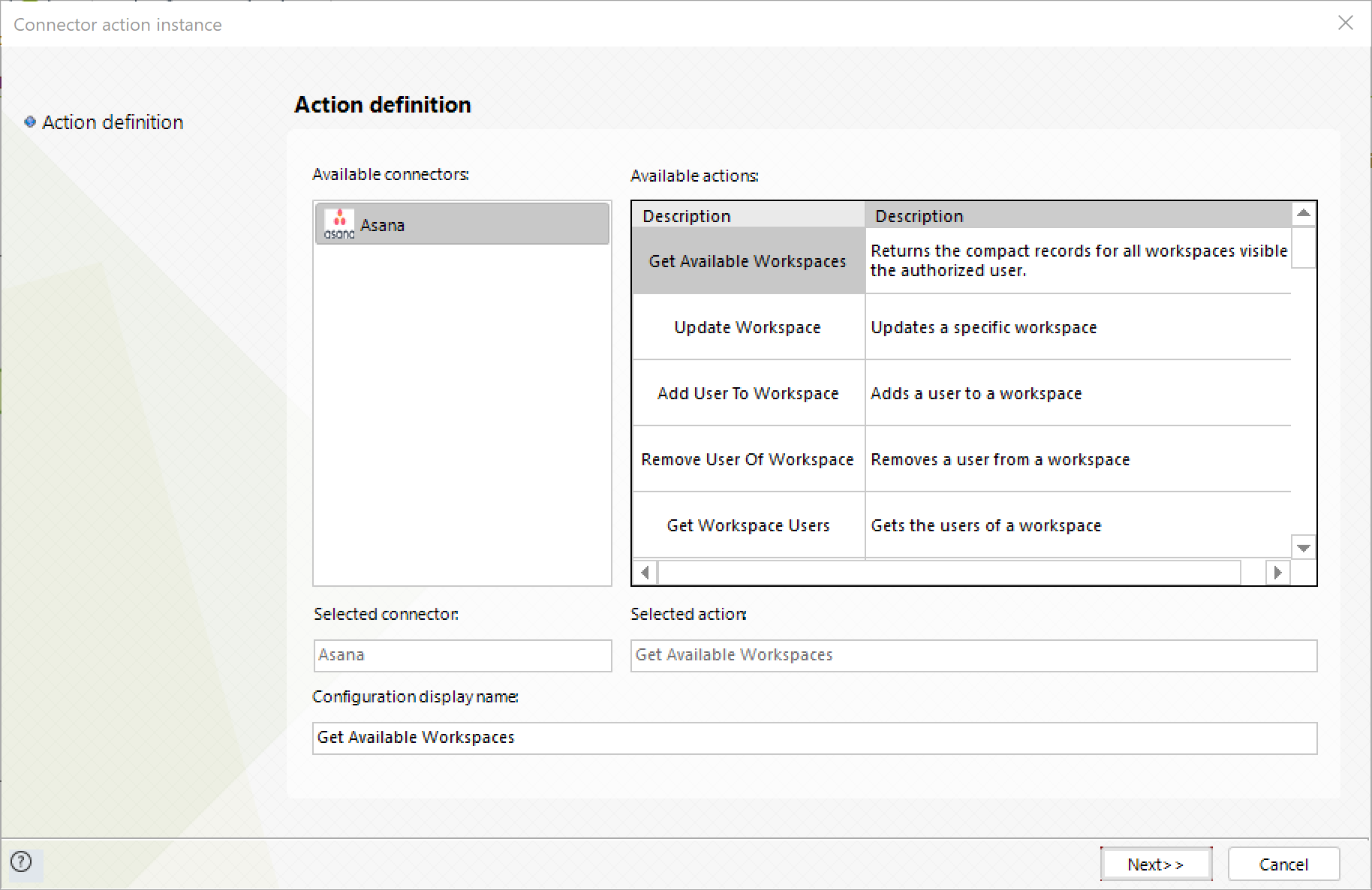This screenshot has width=1372, height=890.
Task: Select Remove User Of Workspace action
Action: 748,459
